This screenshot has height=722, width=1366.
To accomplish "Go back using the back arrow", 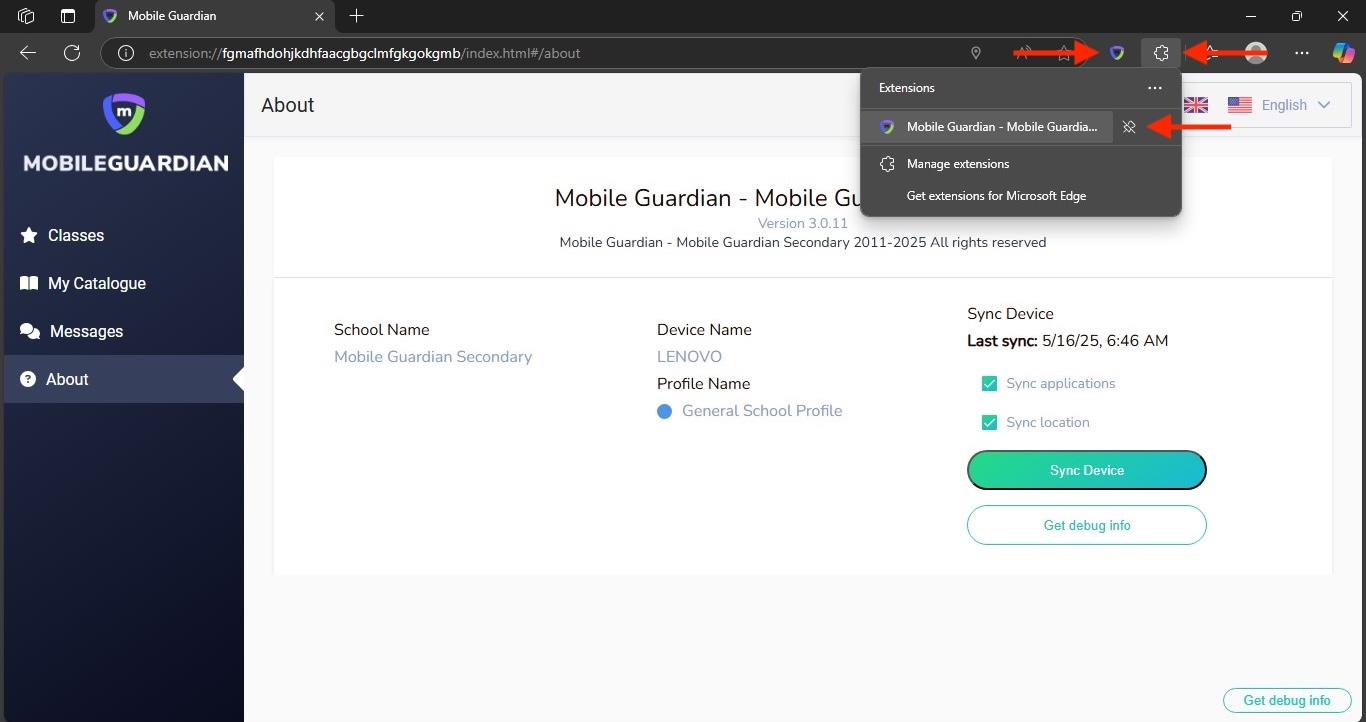I will coord(28,53).
